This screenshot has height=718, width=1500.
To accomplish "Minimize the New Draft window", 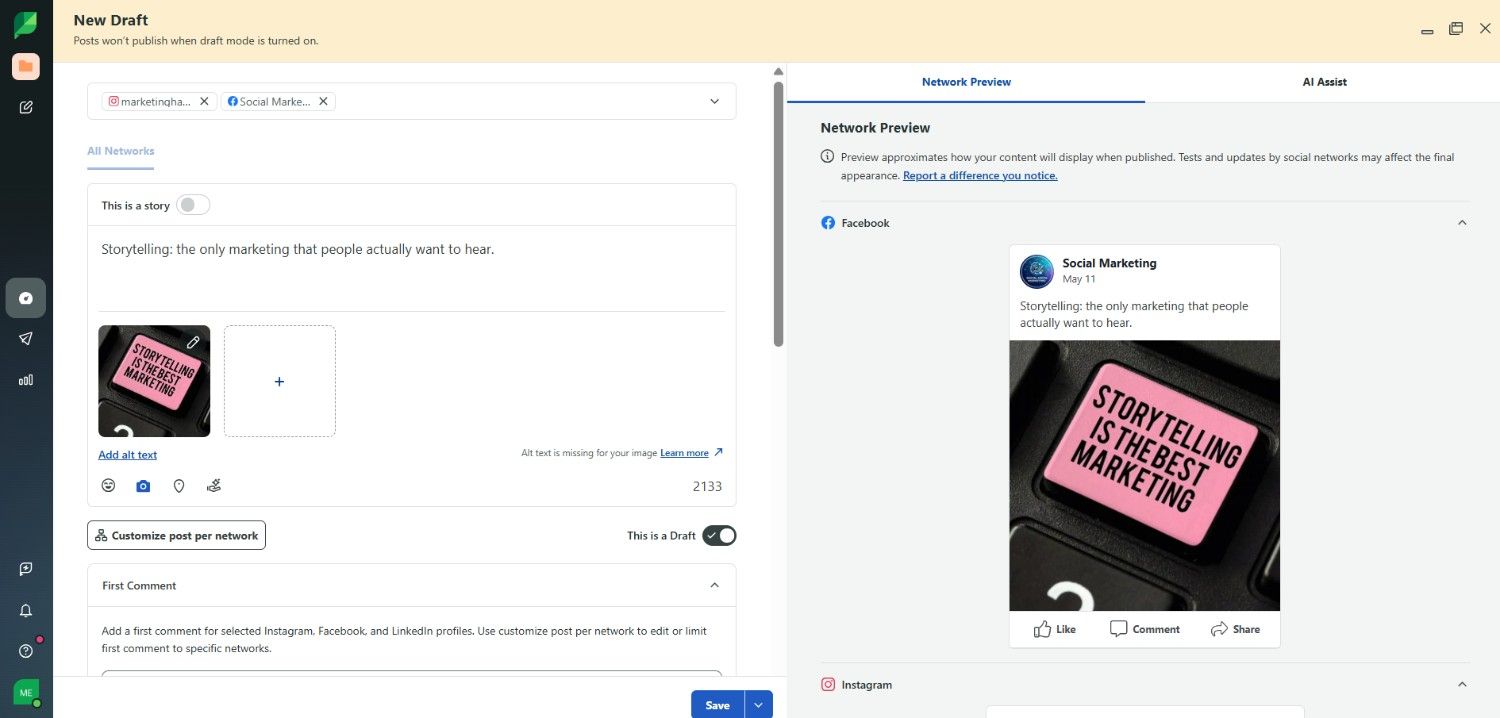I will [1427, 31].
